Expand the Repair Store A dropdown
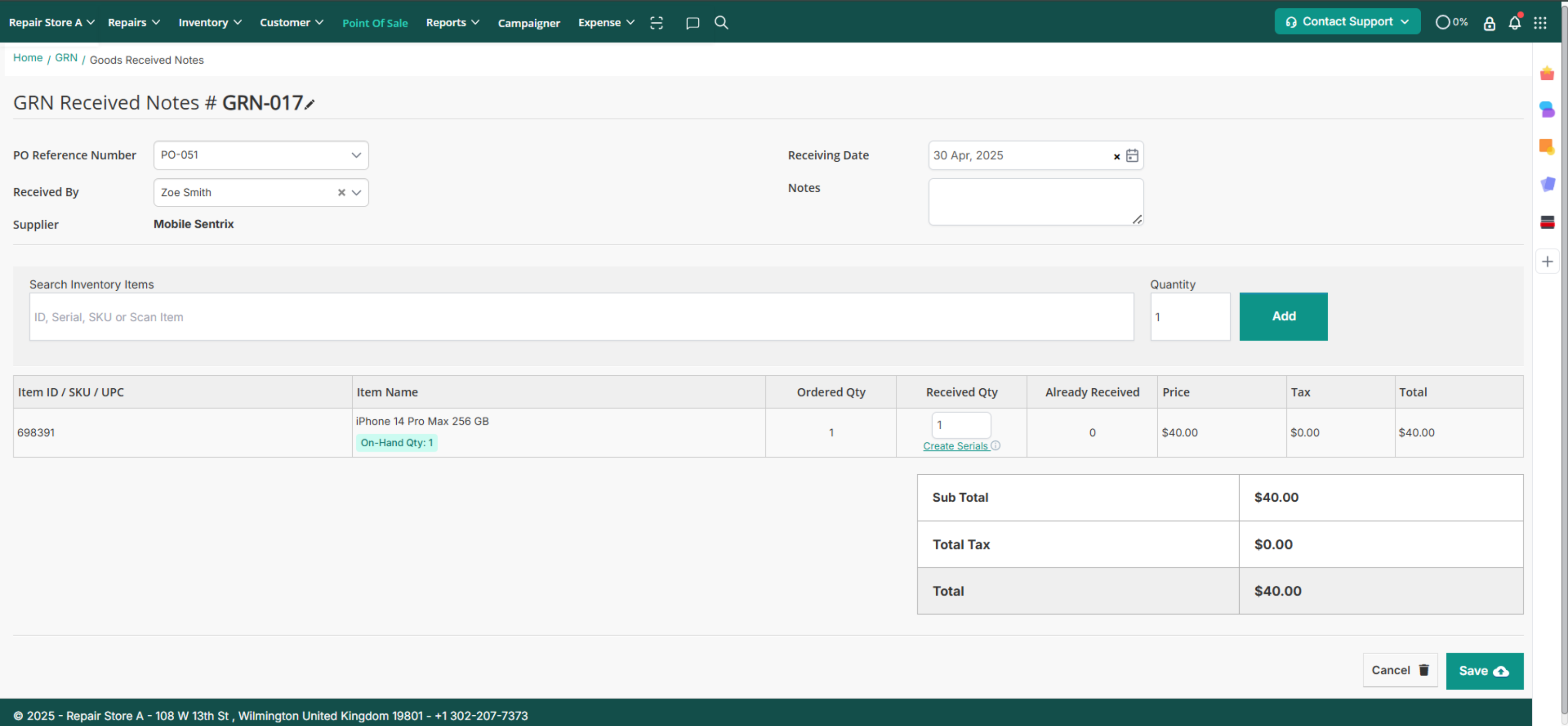Viewport: 1568px width, 726px height. 52,22
